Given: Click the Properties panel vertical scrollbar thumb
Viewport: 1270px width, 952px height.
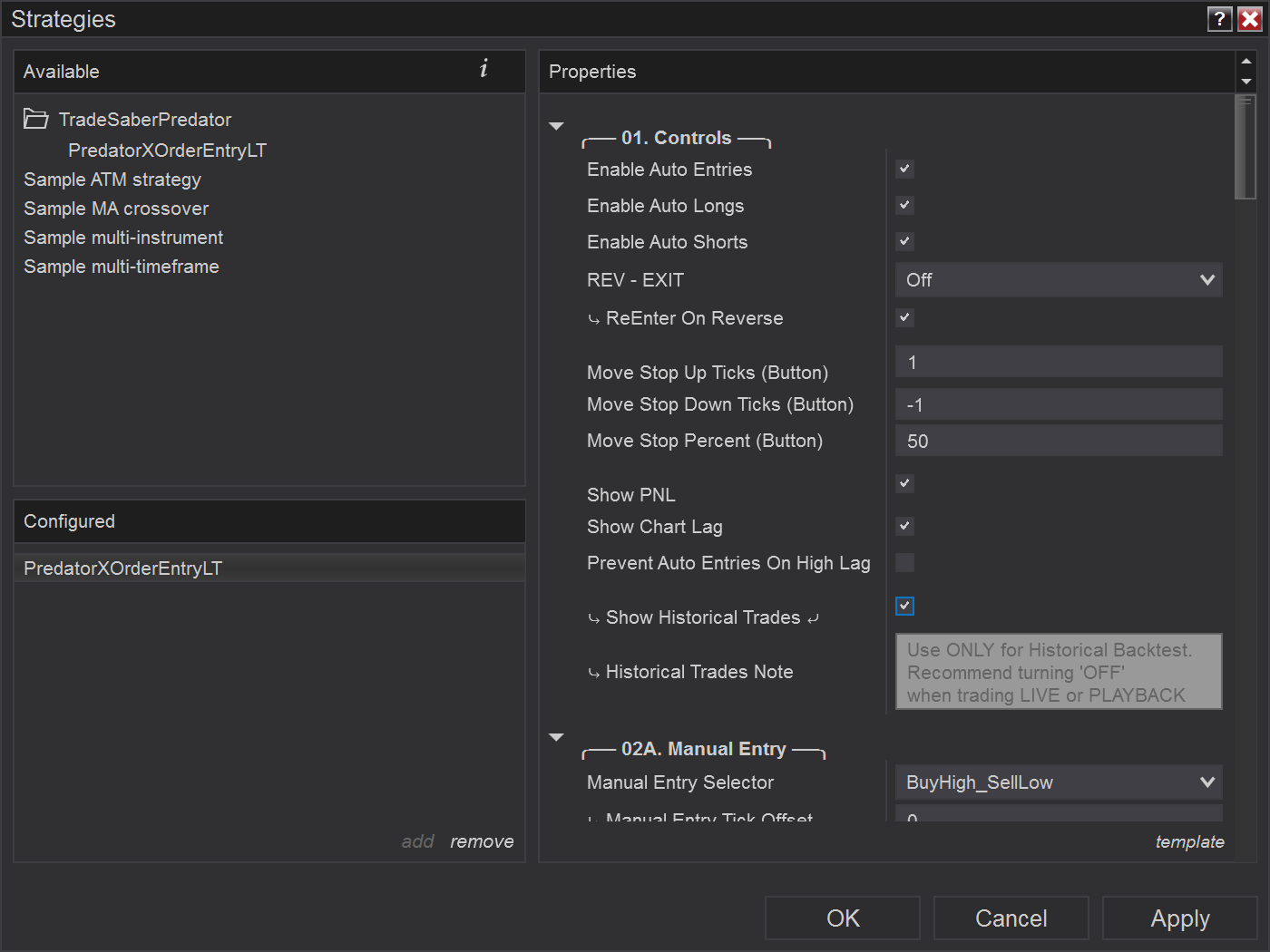Looking at the screenshot, I should pos(1246,147).
